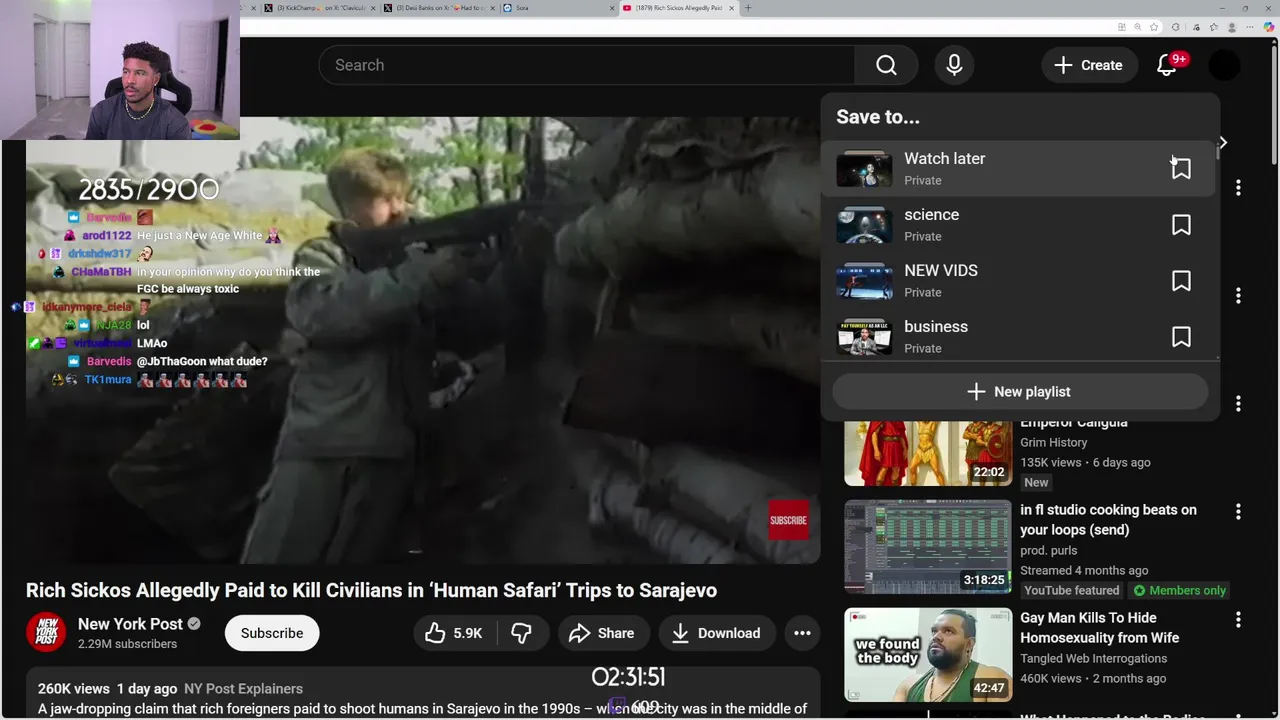This screenshot has width=1280, height=720.
Task: Share the Sarajevo video
Action: point(602,633)
